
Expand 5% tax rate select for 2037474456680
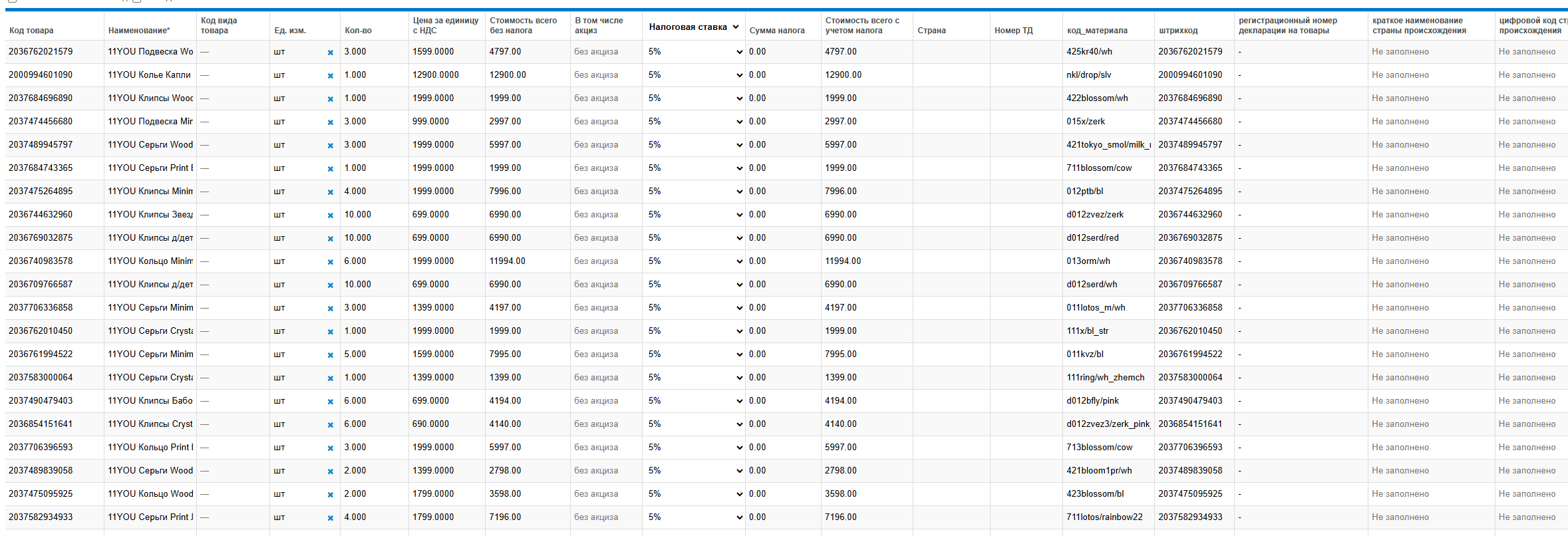[694, 122]
